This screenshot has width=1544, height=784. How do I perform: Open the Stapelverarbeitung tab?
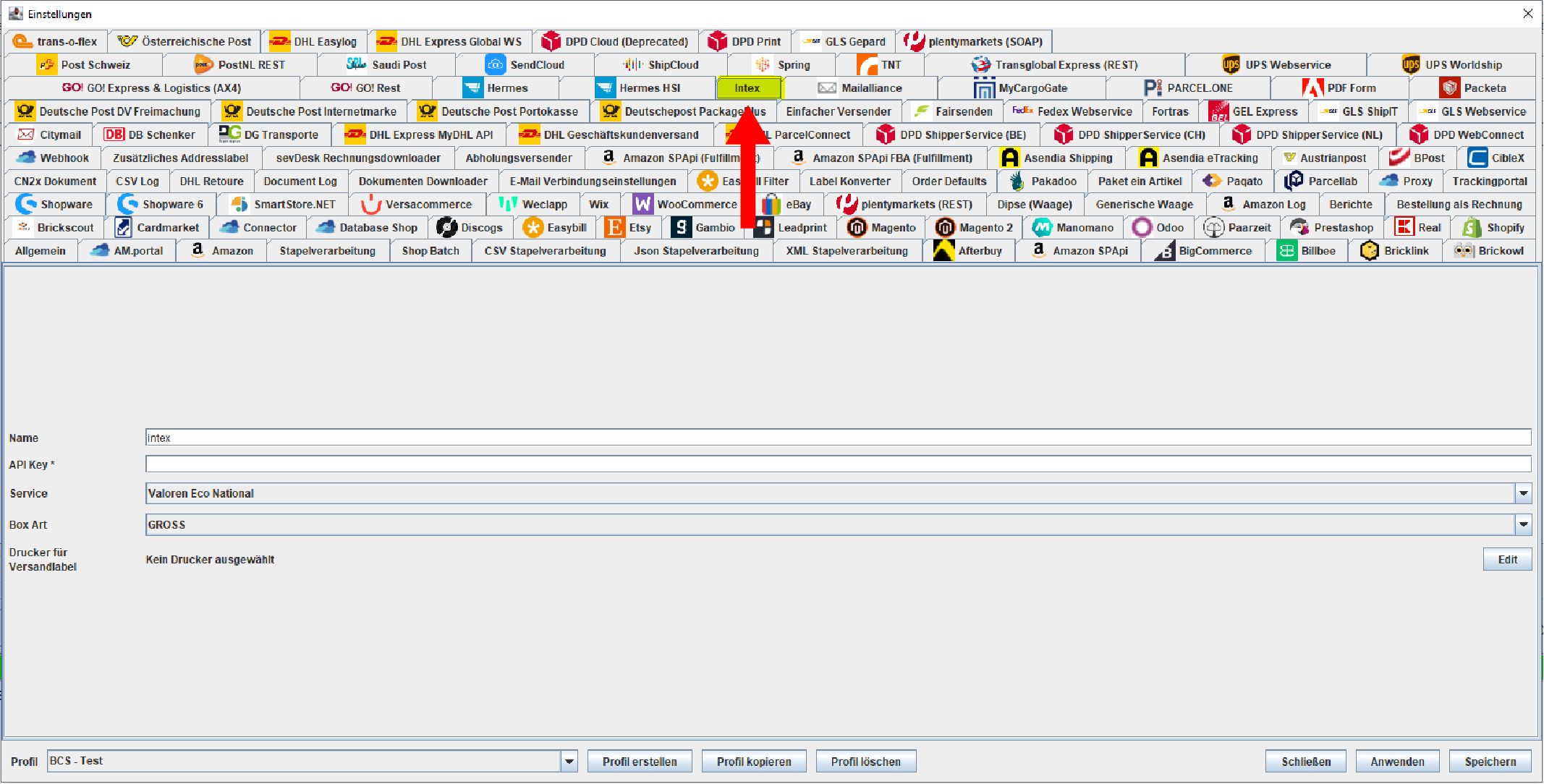[x=327, y=250]
